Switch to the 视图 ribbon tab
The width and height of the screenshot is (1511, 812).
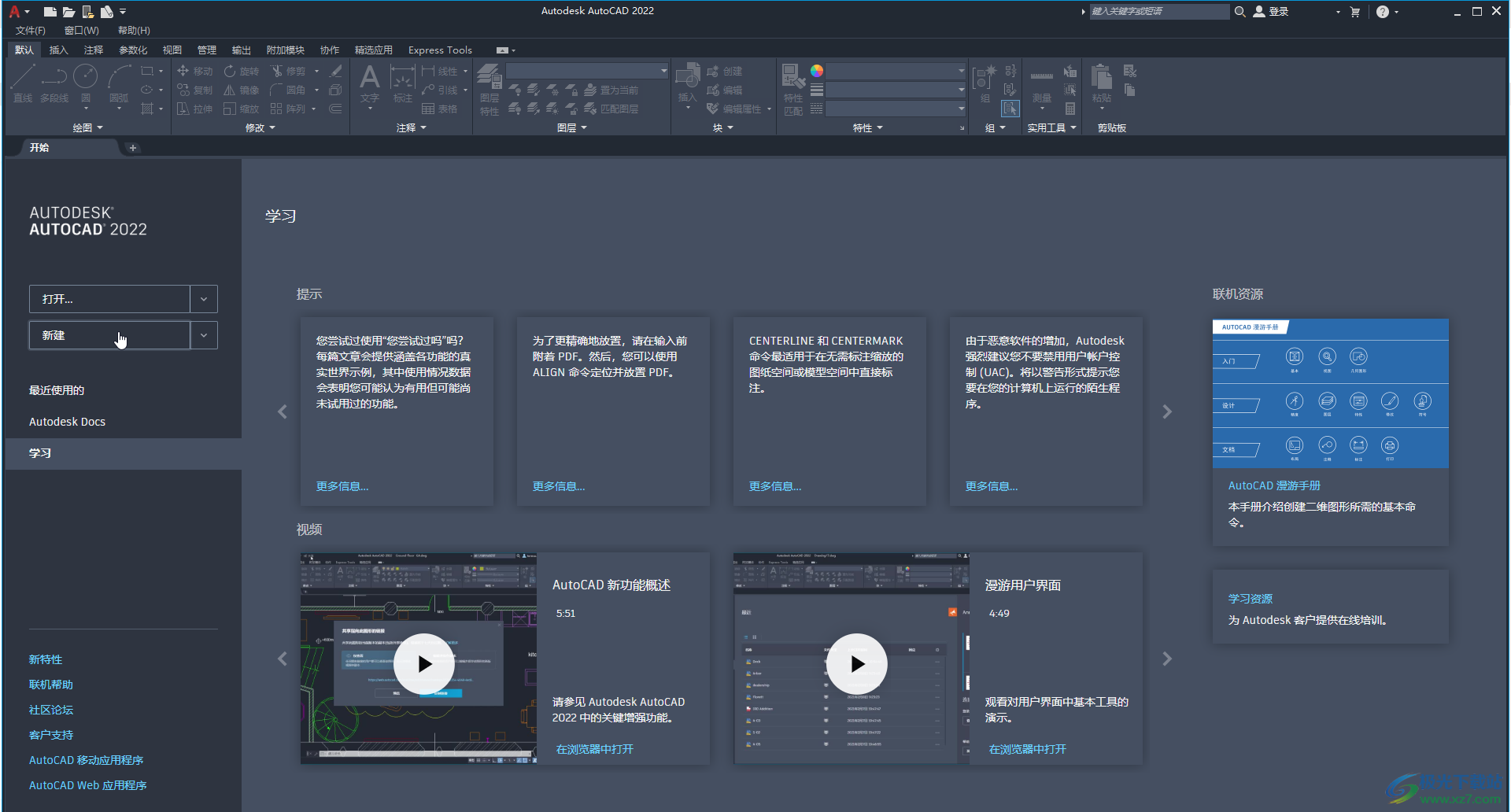172,50
